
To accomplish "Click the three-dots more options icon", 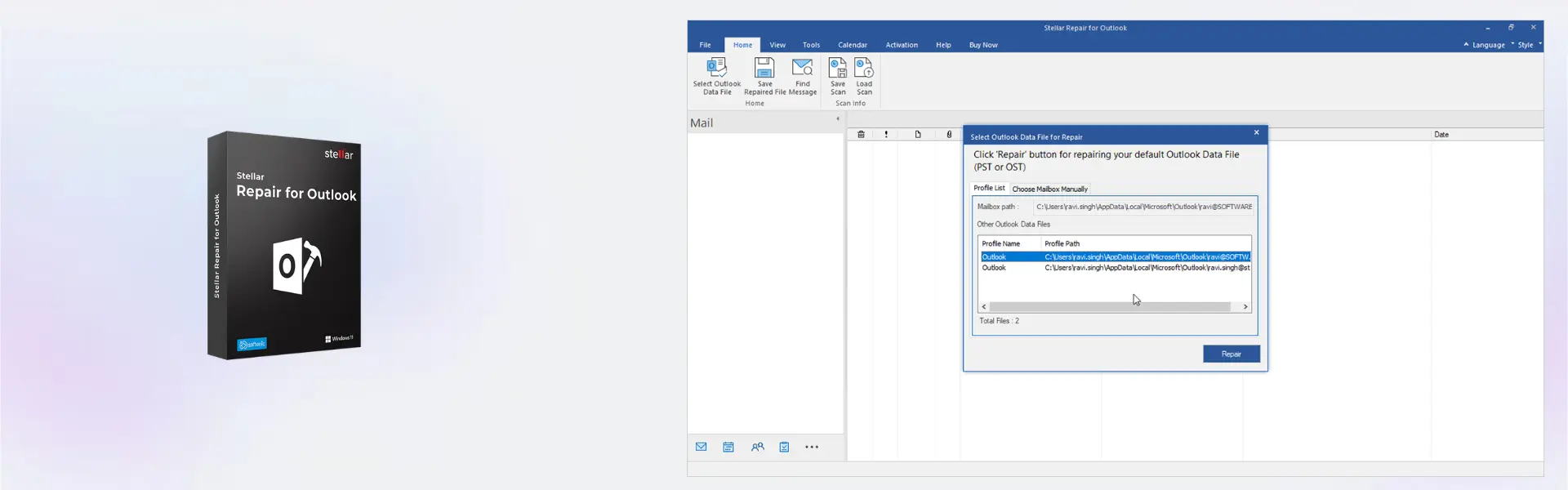I will tap(812, 447).
